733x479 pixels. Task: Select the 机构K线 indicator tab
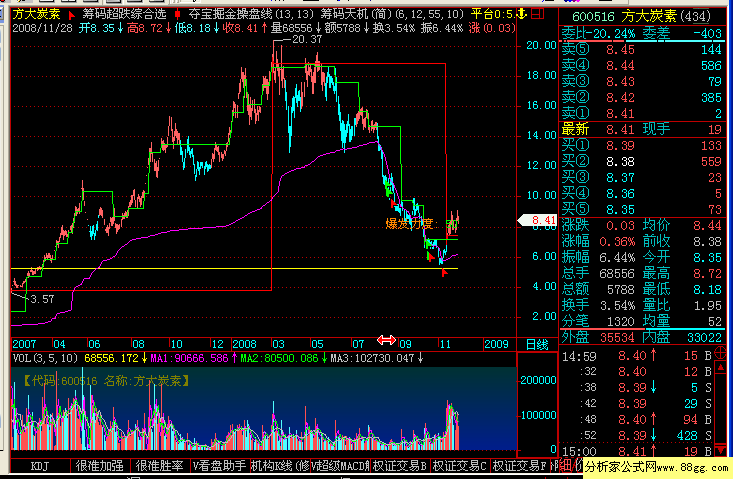[x=280, y=466]
